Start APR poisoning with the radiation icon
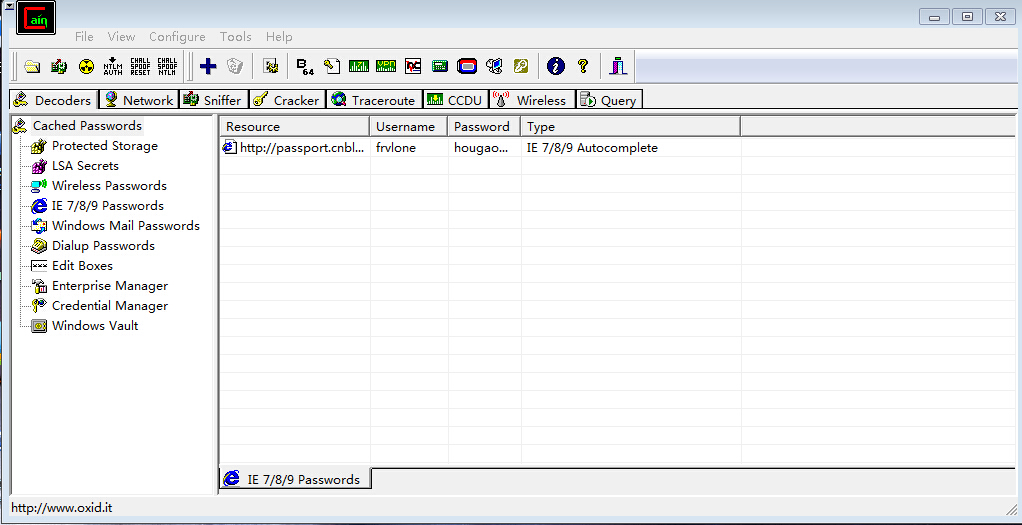This screenshot has width=1022, height=525. pyautogui.click(x=86, y=66)
